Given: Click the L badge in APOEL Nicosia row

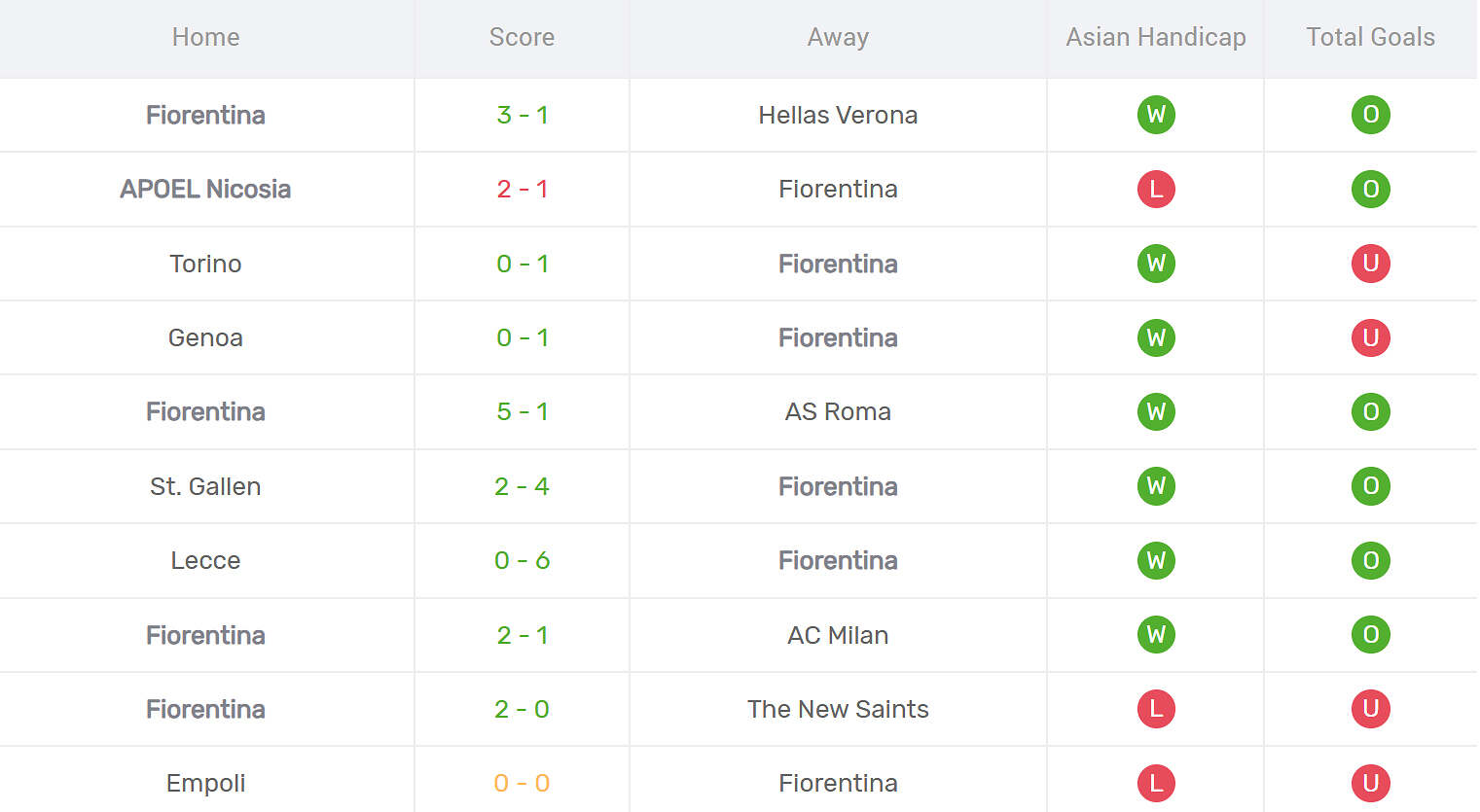Looking at the screenshot, I should (x=1156, y=189).
